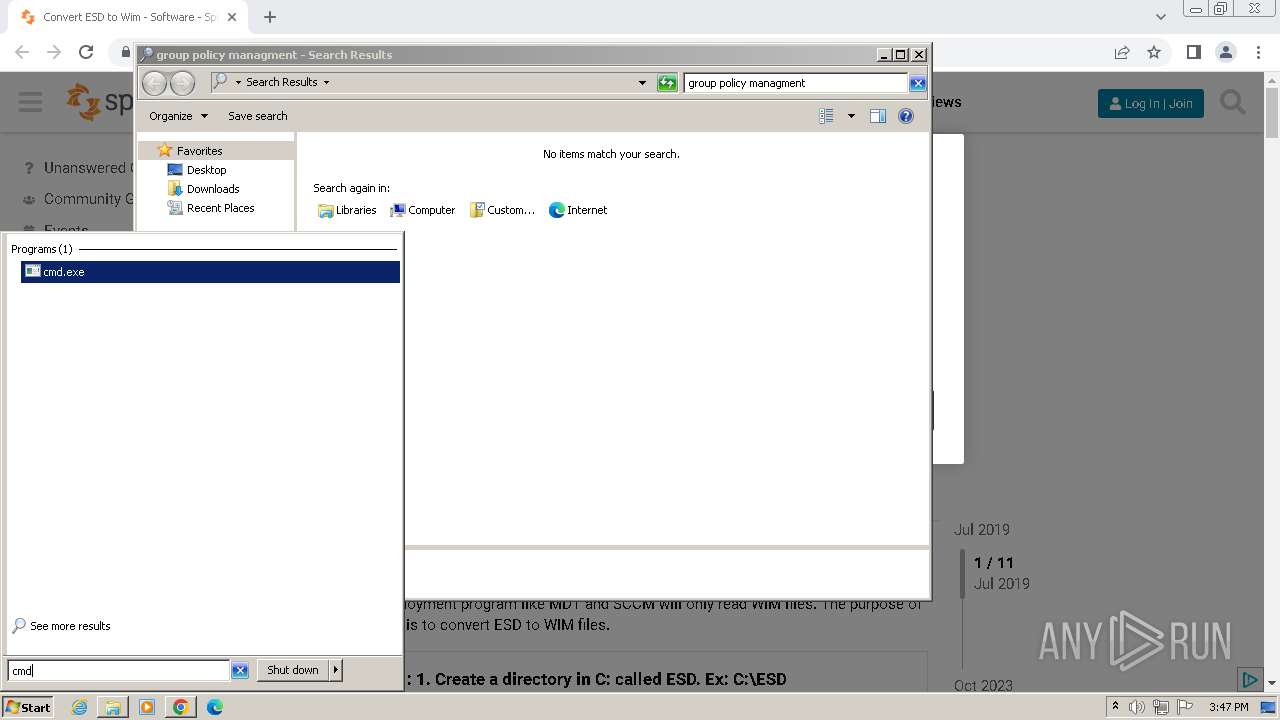Open Microsoft Edge from the taskbar
The height and width of the screenshot is (720, 1280).
(x=215, y=707)
